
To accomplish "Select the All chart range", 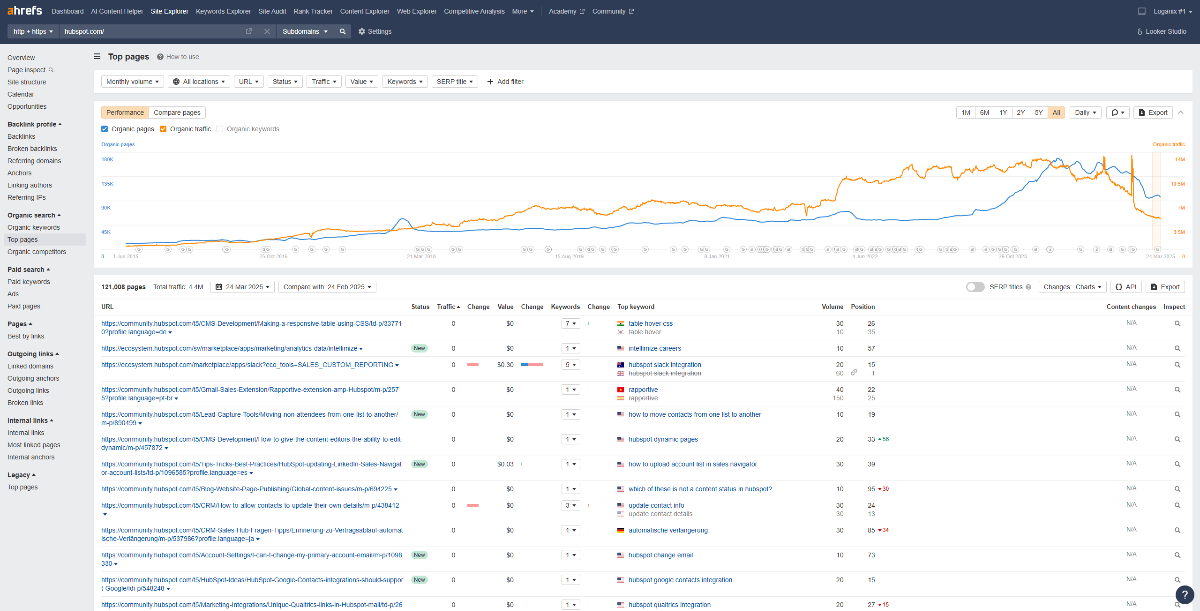I will (1056, 113).
